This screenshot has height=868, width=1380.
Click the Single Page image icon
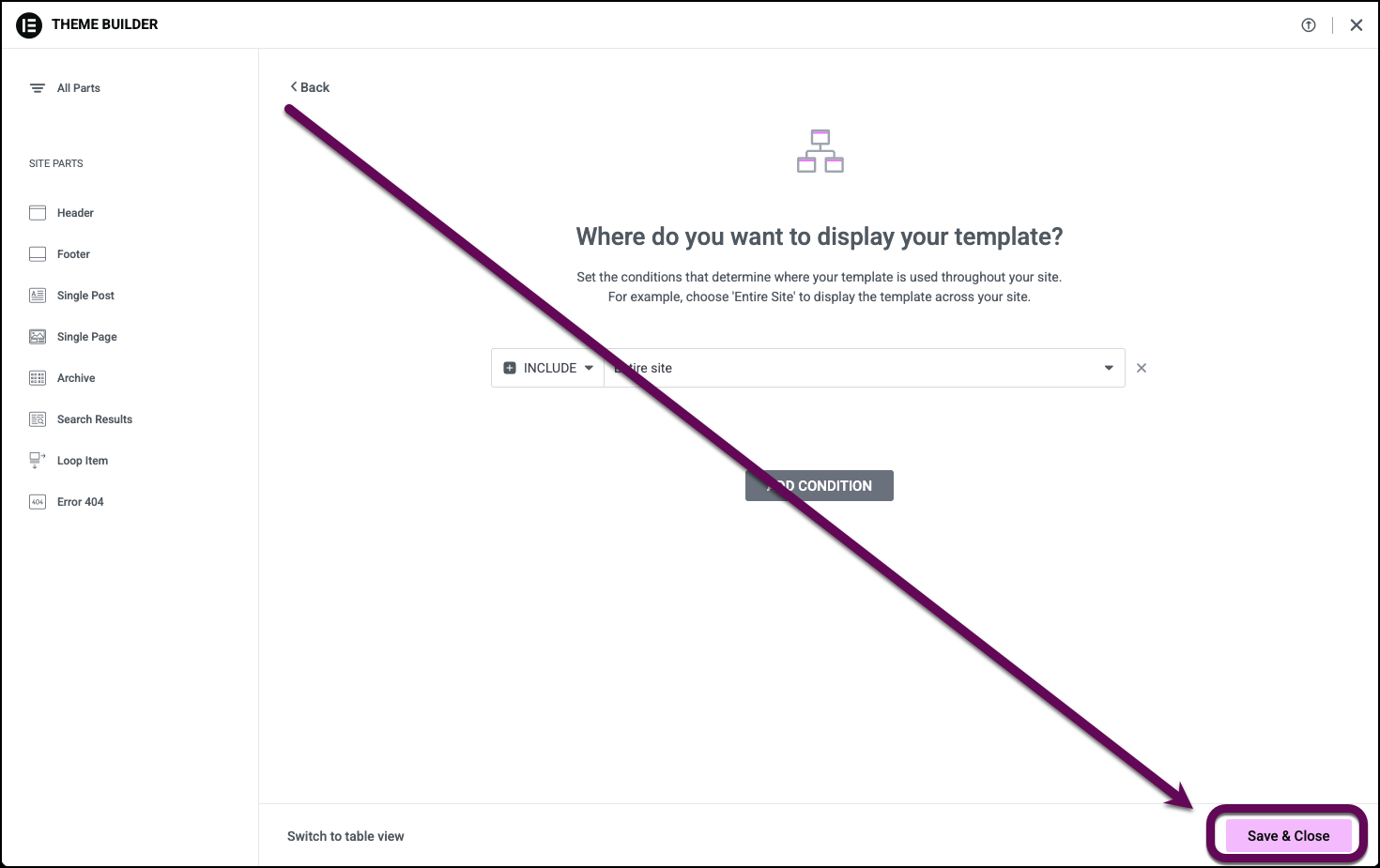pyautogui.click(x=37, y=336)
